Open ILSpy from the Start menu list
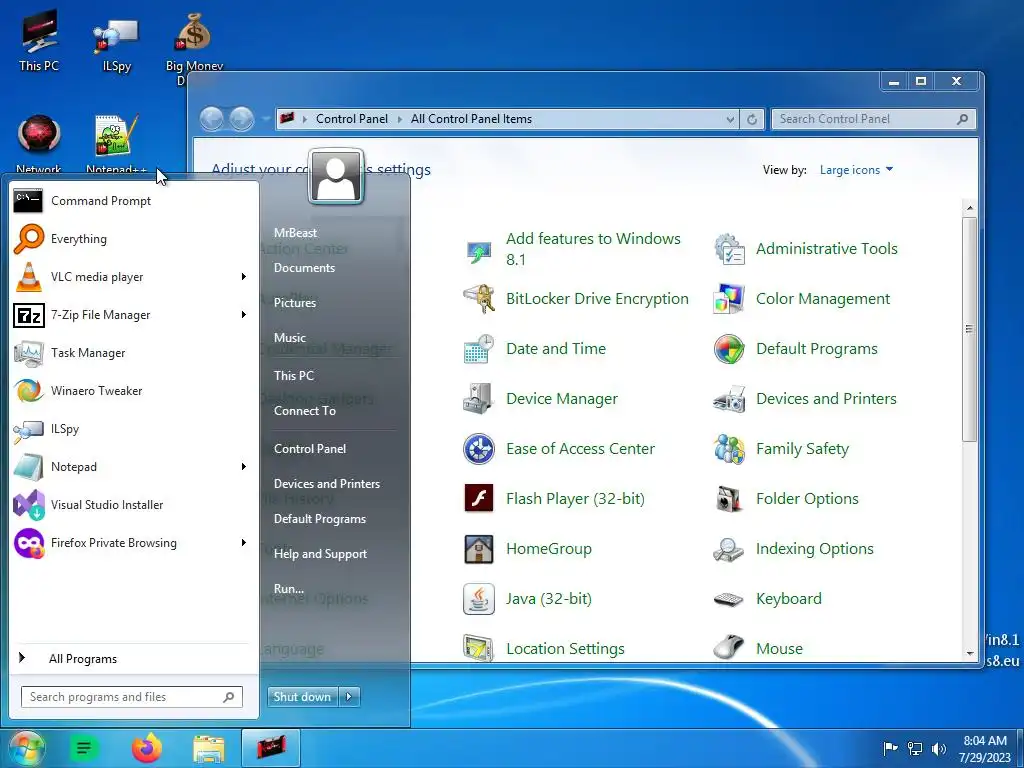1024x768 pixels. 131,428
